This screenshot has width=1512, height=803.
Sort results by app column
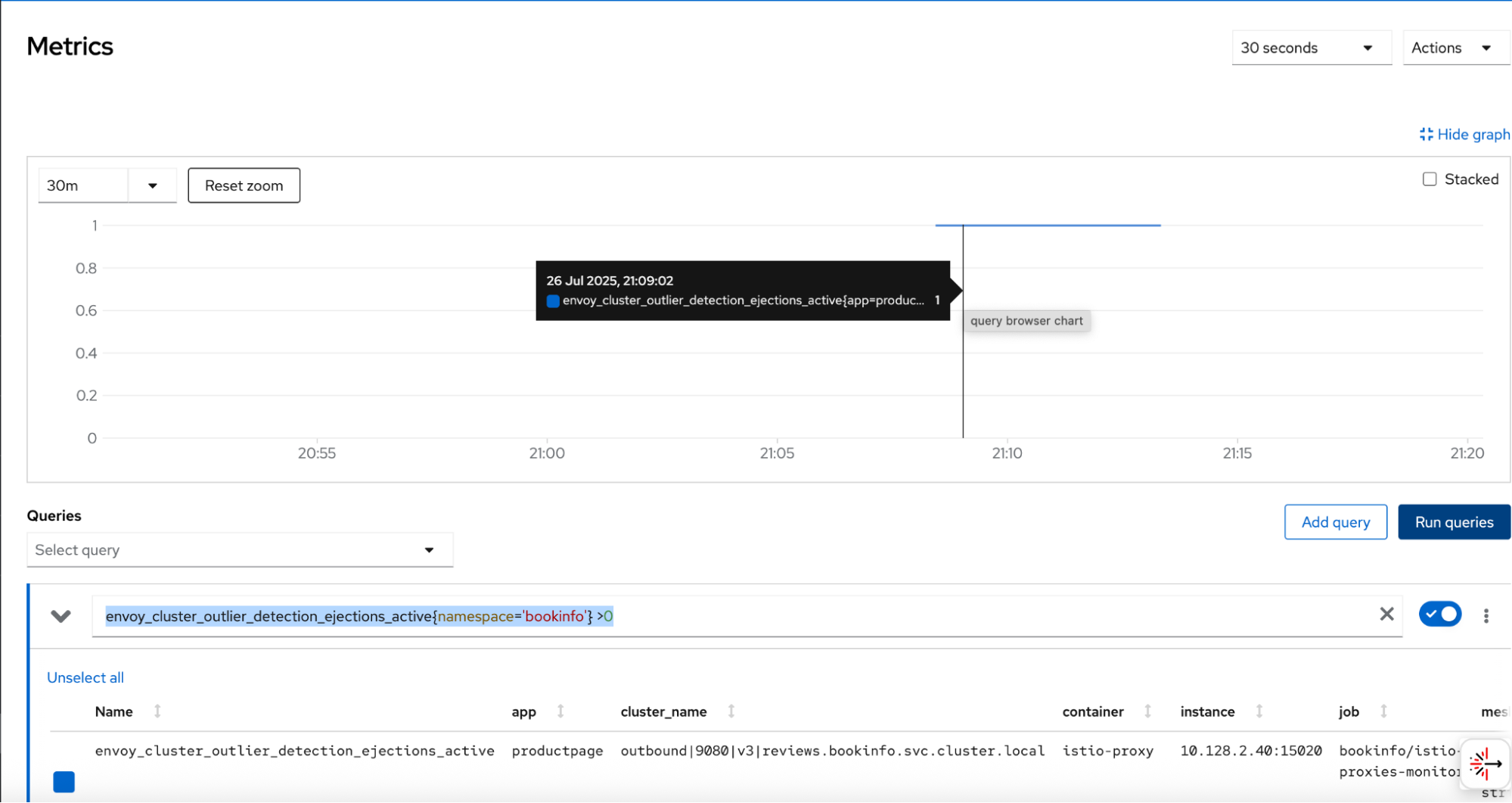(x=560, y=711)
